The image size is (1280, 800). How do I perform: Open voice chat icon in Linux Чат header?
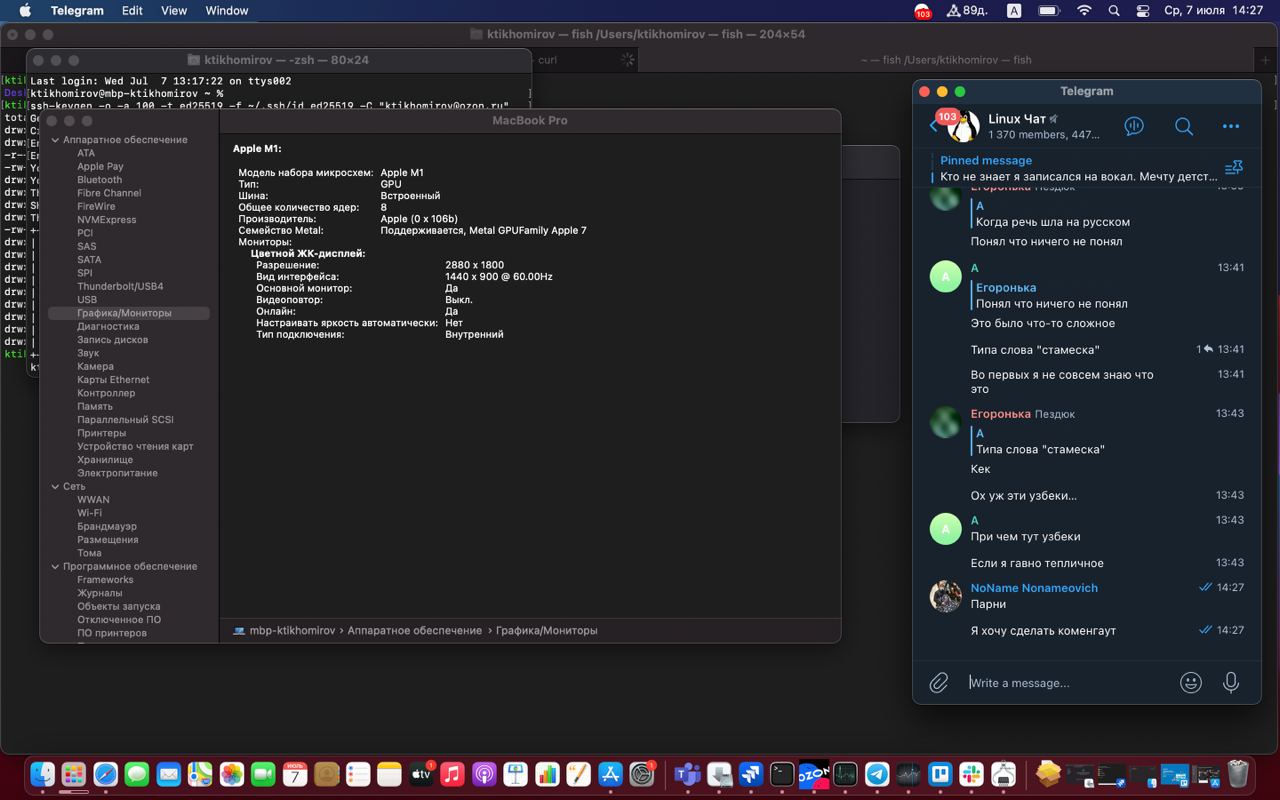pos(1134,126)
